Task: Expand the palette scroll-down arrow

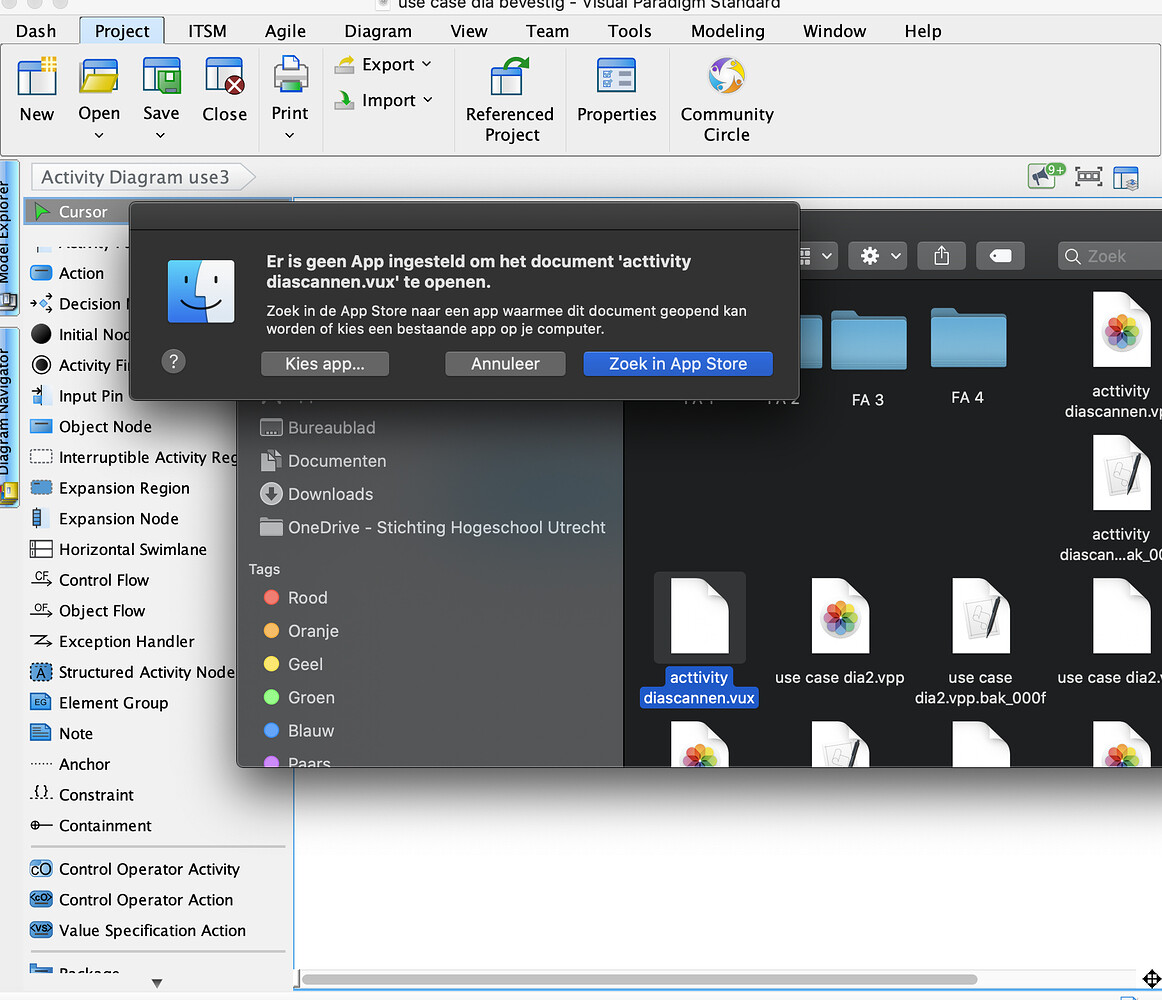Action: tap(156, 984)
